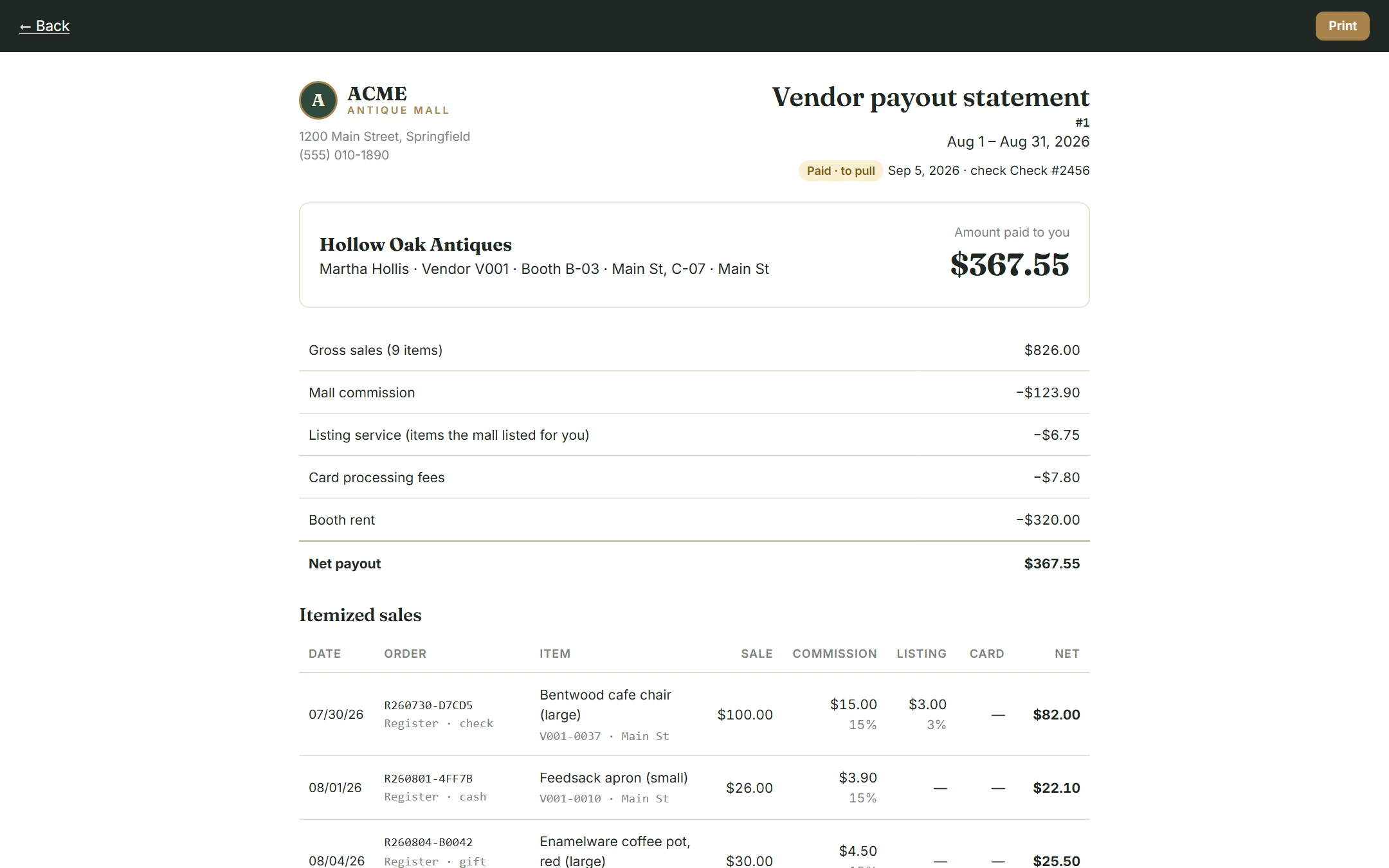The width and height of the screenshot is (1389, 868).
Task: Click the Print button
Action: coord(1342,26)
